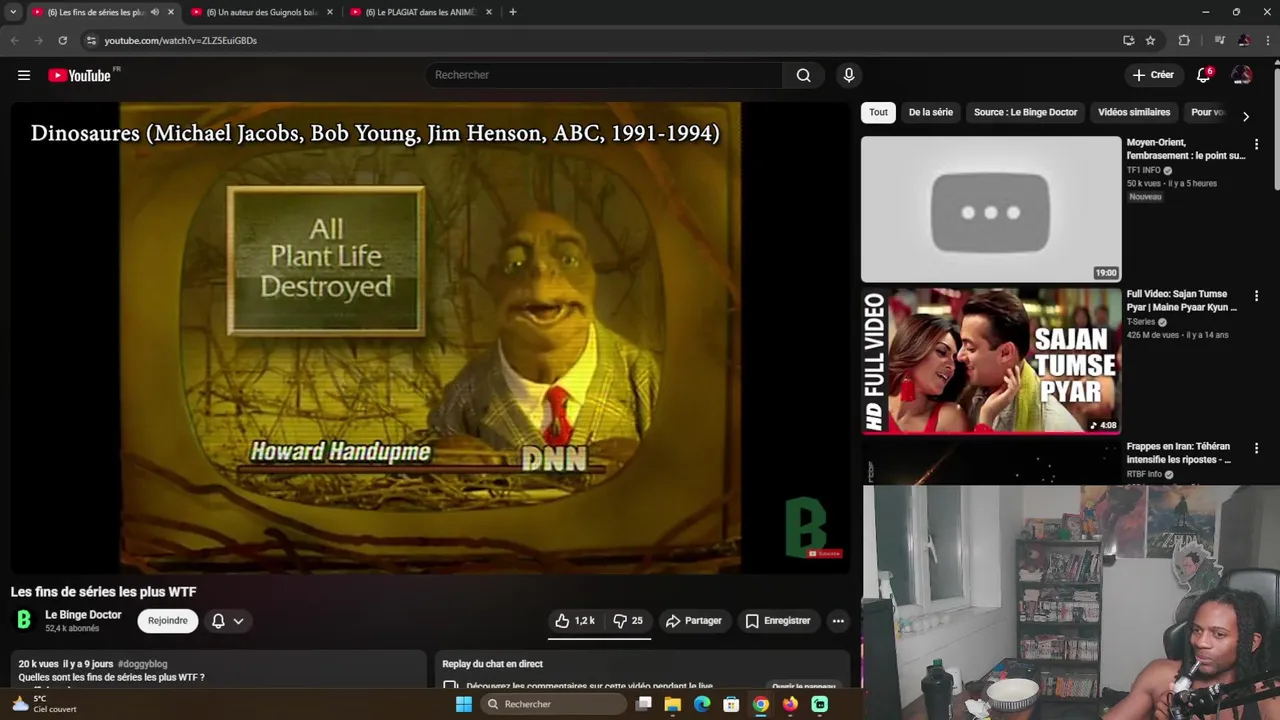Click the Replay du chat en direct heading
The width and height of the screenshot is (1280, 720).
(x=492, y=664)
